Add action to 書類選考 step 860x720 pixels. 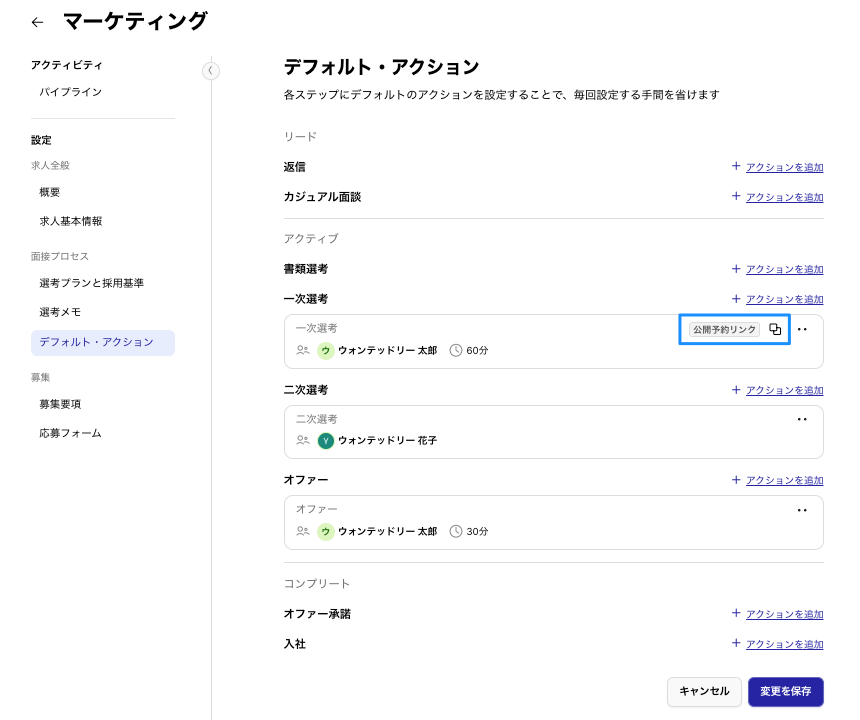click(777, 269)
